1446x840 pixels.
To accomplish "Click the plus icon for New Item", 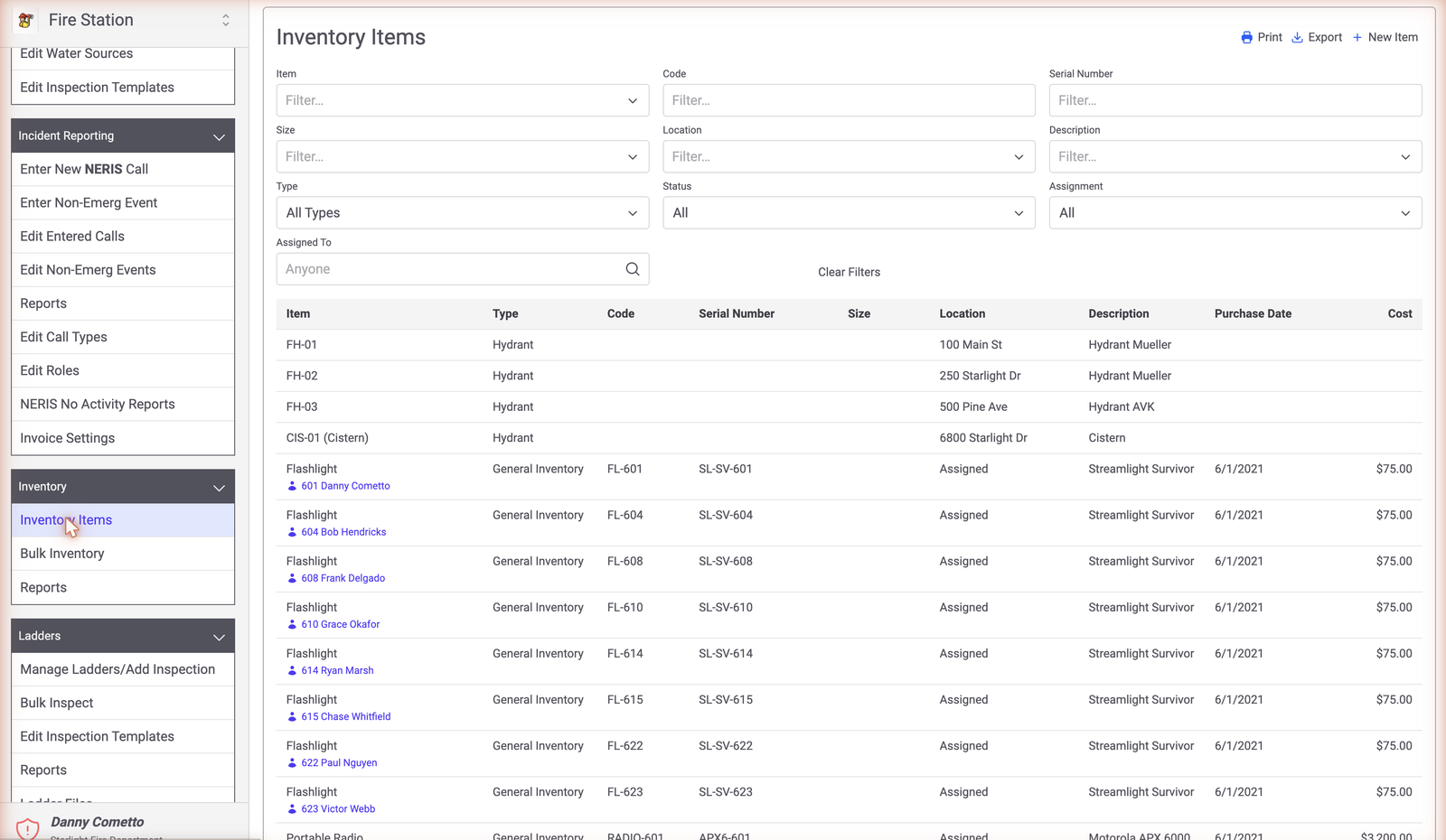I will (1357, 37).
